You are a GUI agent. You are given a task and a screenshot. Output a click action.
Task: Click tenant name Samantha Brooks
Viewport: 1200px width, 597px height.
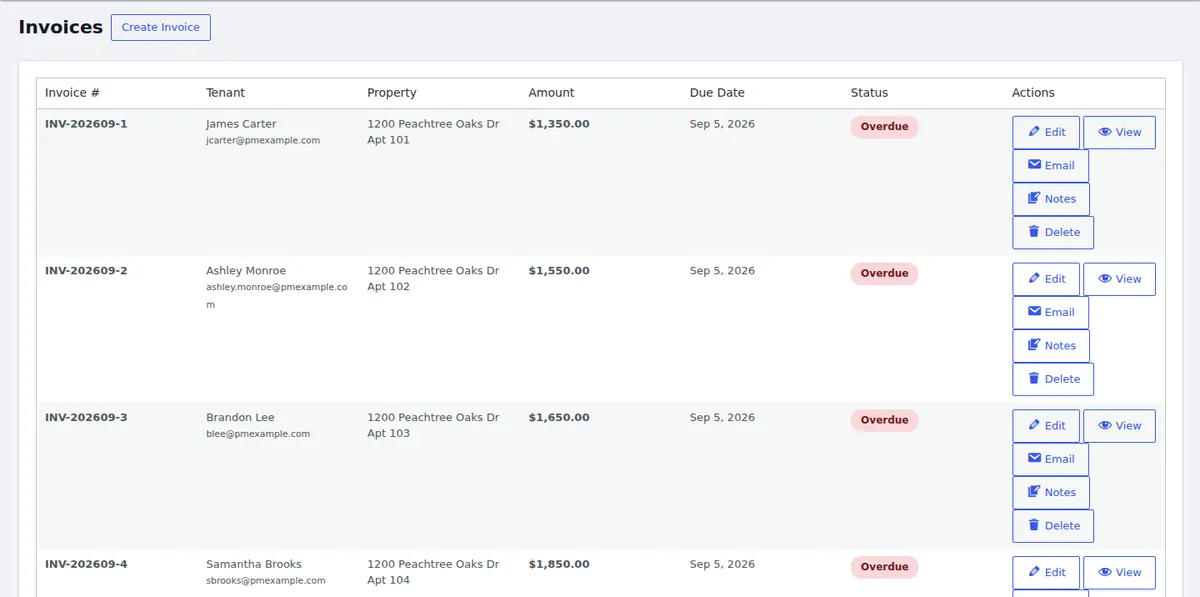tap(254, 564)
